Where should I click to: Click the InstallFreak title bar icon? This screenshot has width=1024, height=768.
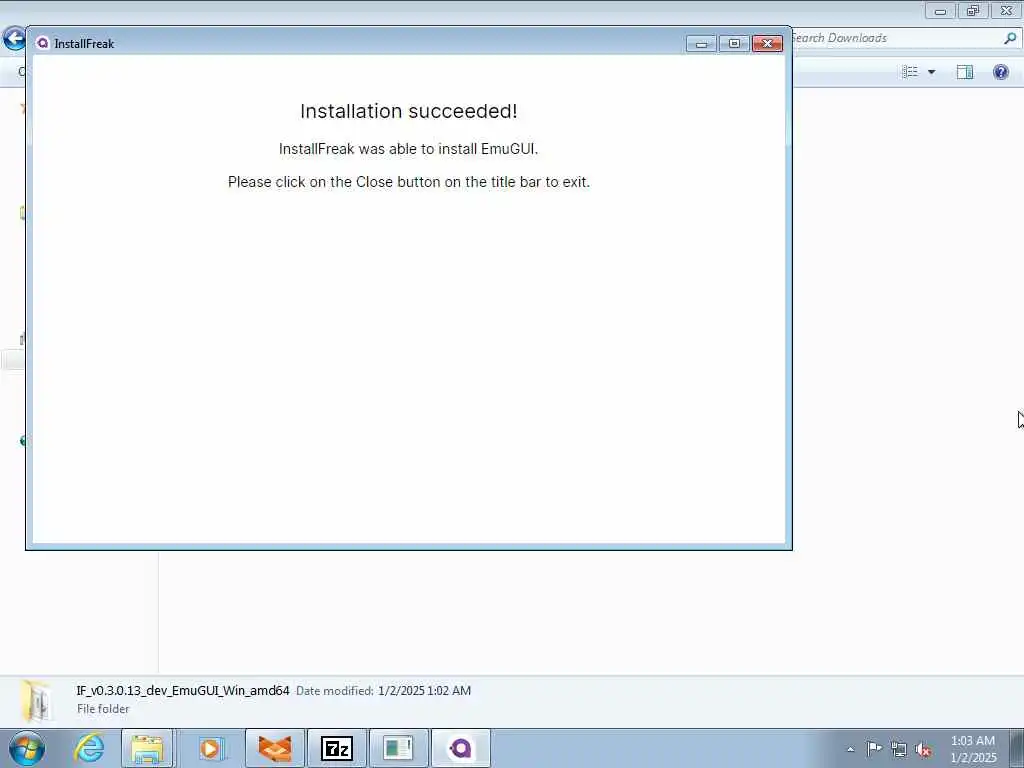pyautogui.click(x=42, y=43)
